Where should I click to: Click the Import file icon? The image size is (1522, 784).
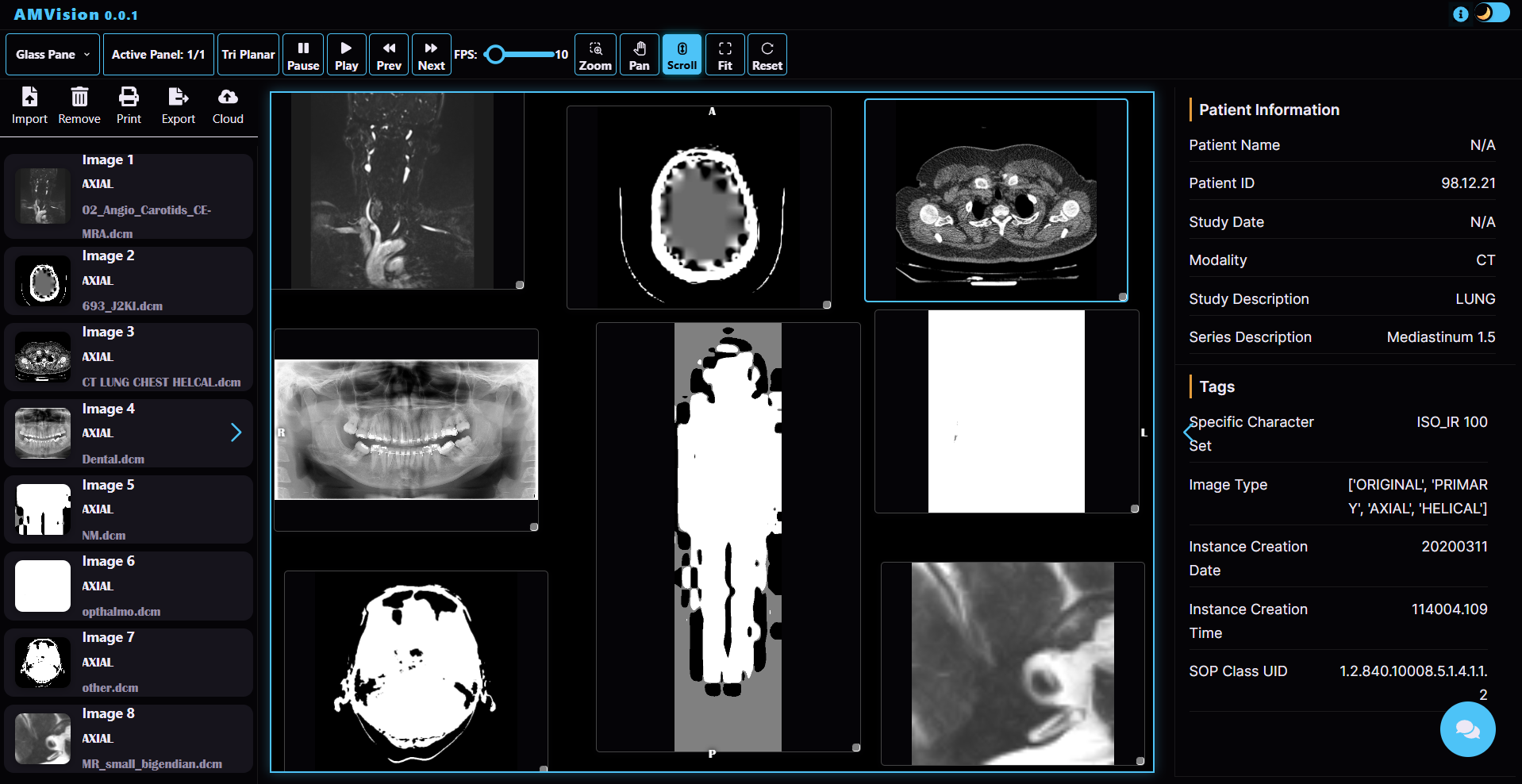(29, 106)
